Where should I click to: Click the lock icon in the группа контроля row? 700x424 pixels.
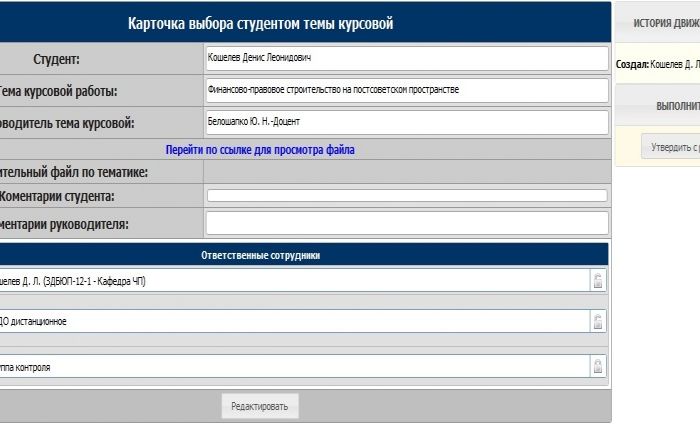point(598,367)
